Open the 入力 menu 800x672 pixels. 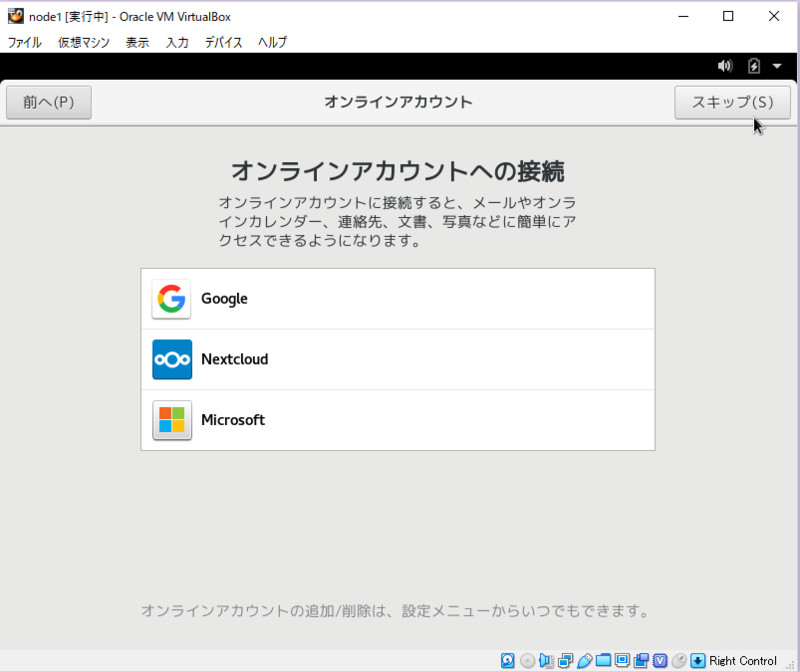(177, 42)
